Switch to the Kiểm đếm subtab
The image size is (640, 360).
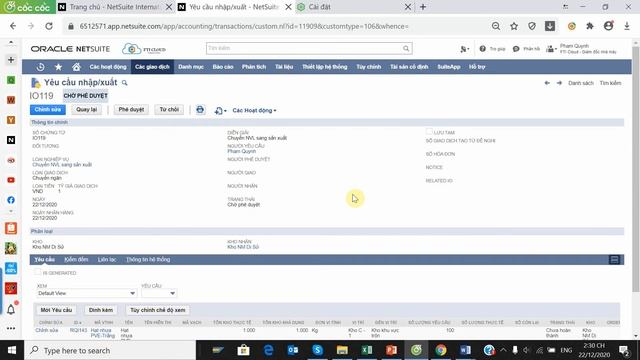point(76,260)
